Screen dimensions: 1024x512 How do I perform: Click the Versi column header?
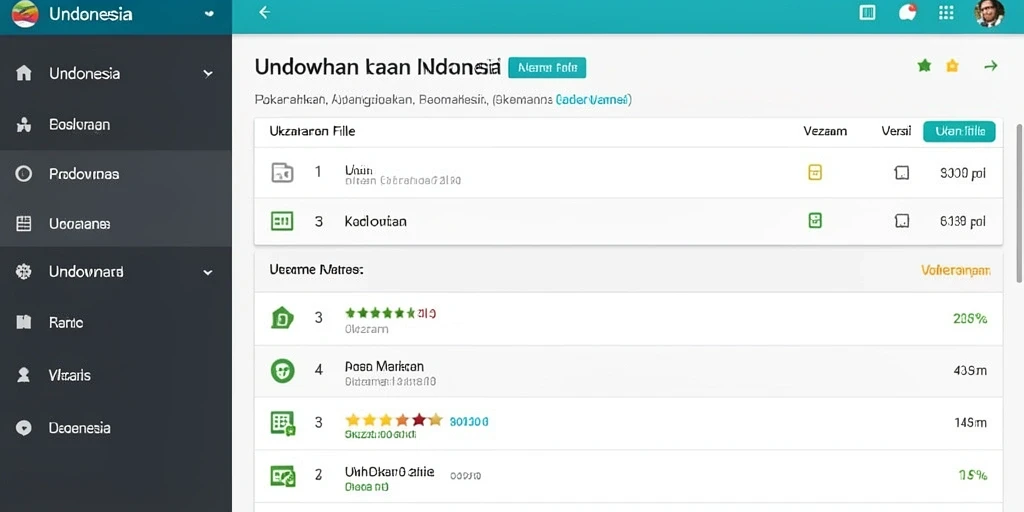[x=896, y=131]
